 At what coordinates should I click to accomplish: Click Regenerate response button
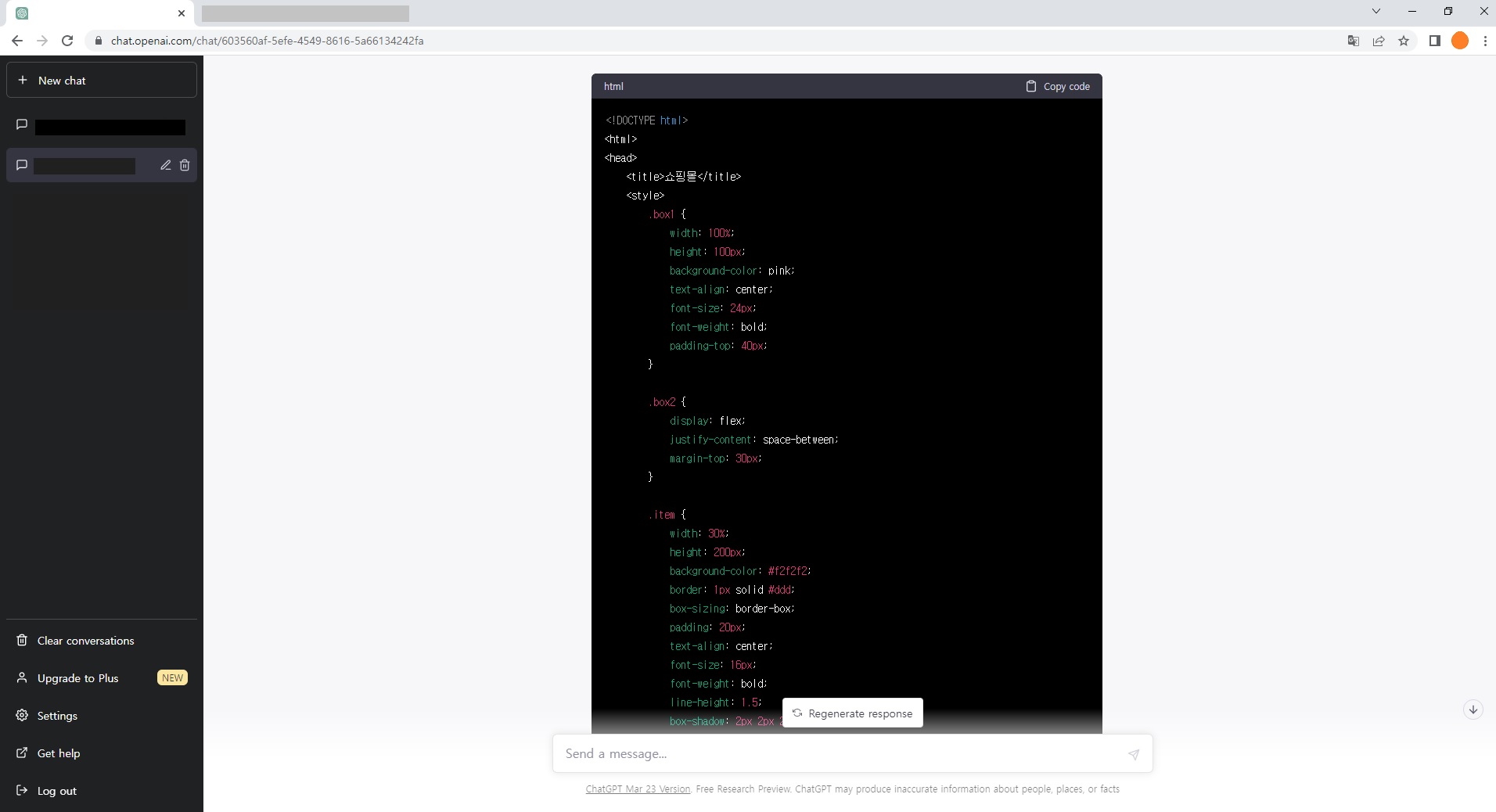pyautogui.click(x=853, y=713)
